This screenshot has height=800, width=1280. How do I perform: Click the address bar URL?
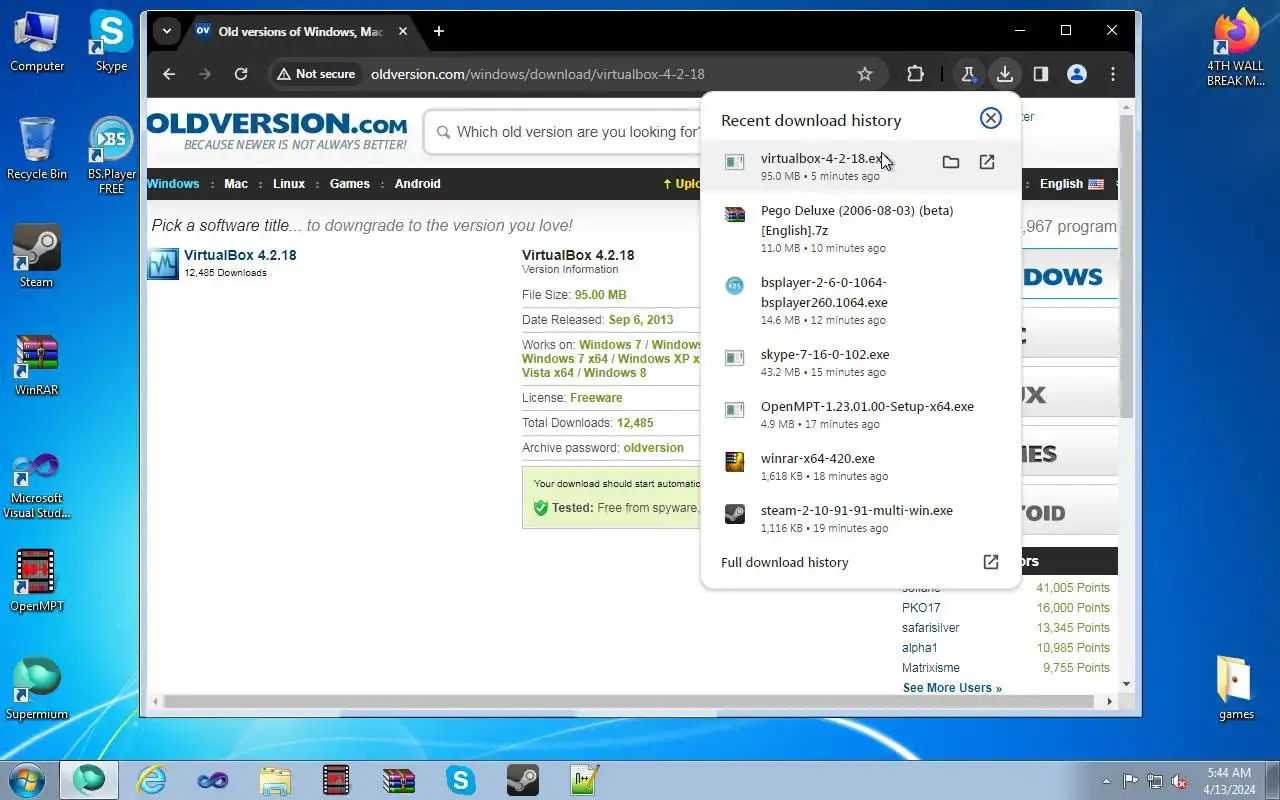coord(538,74)
